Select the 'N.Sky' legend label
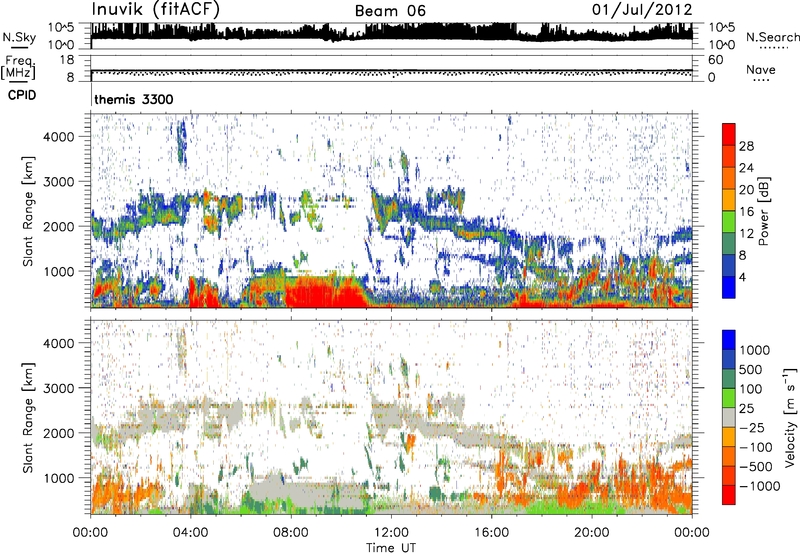This screenshot has width=800, height=554. 19,37
